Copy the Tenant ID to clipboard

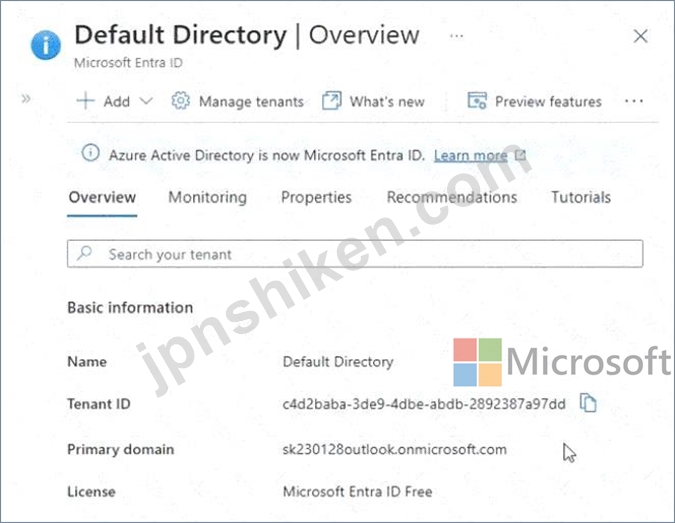pyautogui.click(x=590, y=403)
